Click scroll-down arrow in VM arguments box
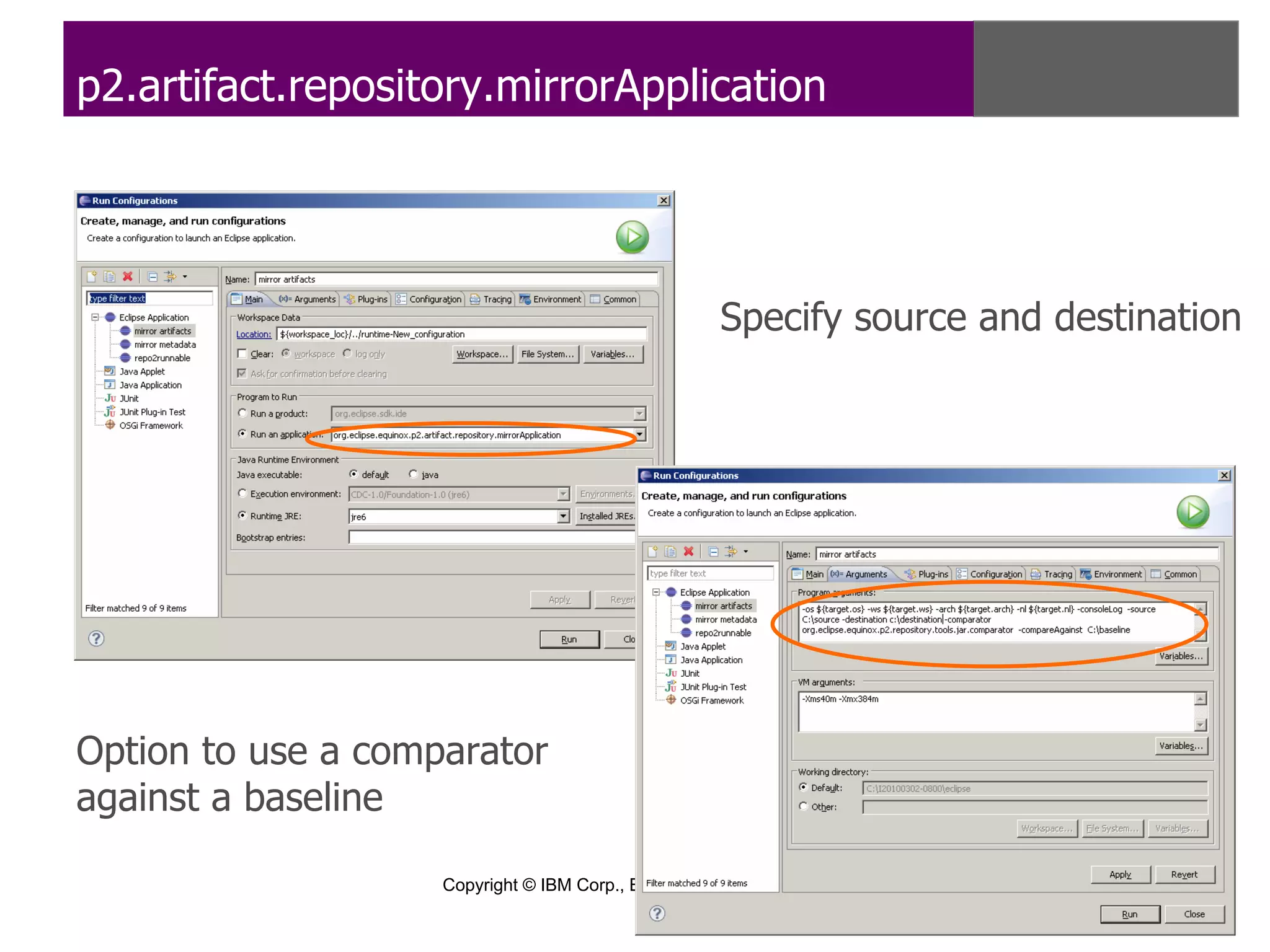The height and width of the screenshot is (952, 1270). click(x=1201, y=725)
